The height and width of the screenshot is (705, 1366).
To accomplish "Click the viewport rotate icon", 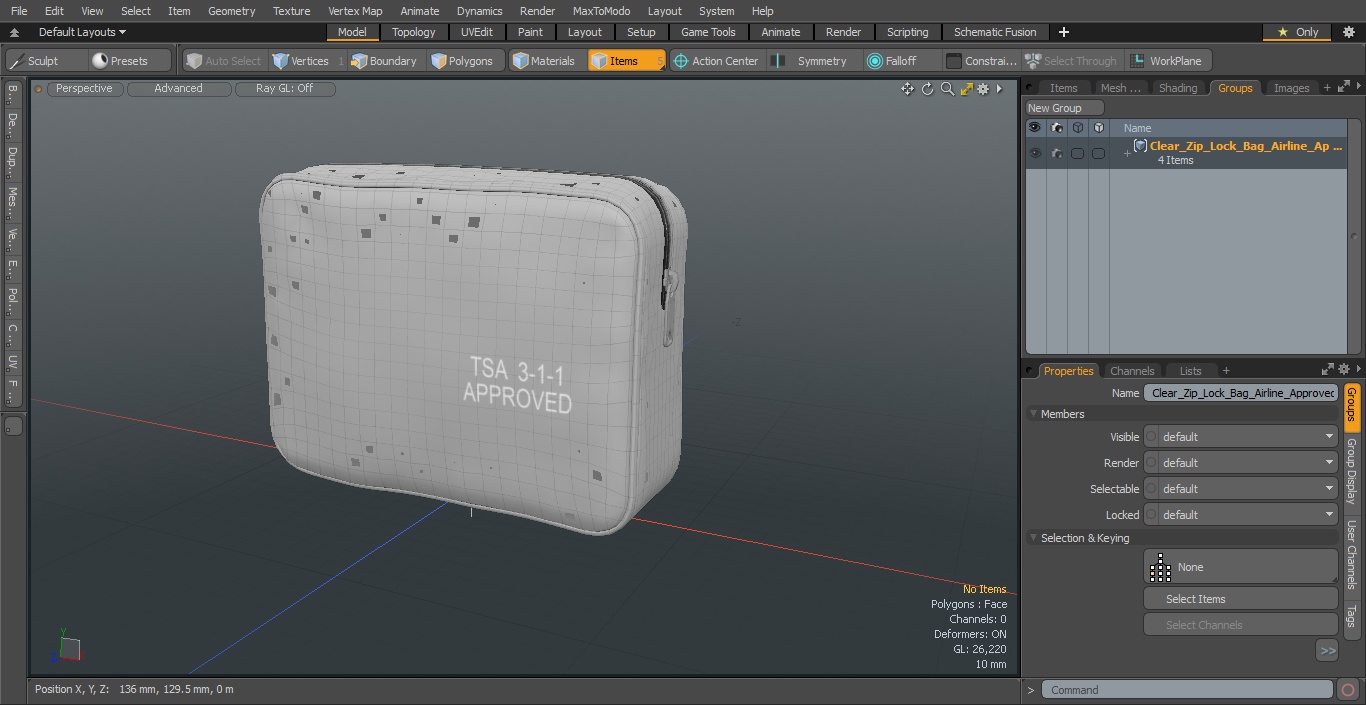I will tap(927, 89).
